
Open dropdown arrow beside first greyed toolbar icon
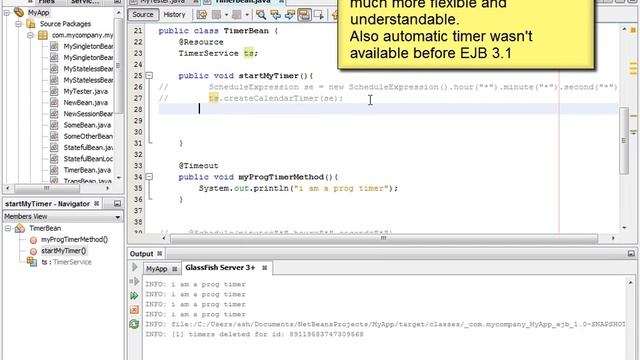[x=227, y=15]
